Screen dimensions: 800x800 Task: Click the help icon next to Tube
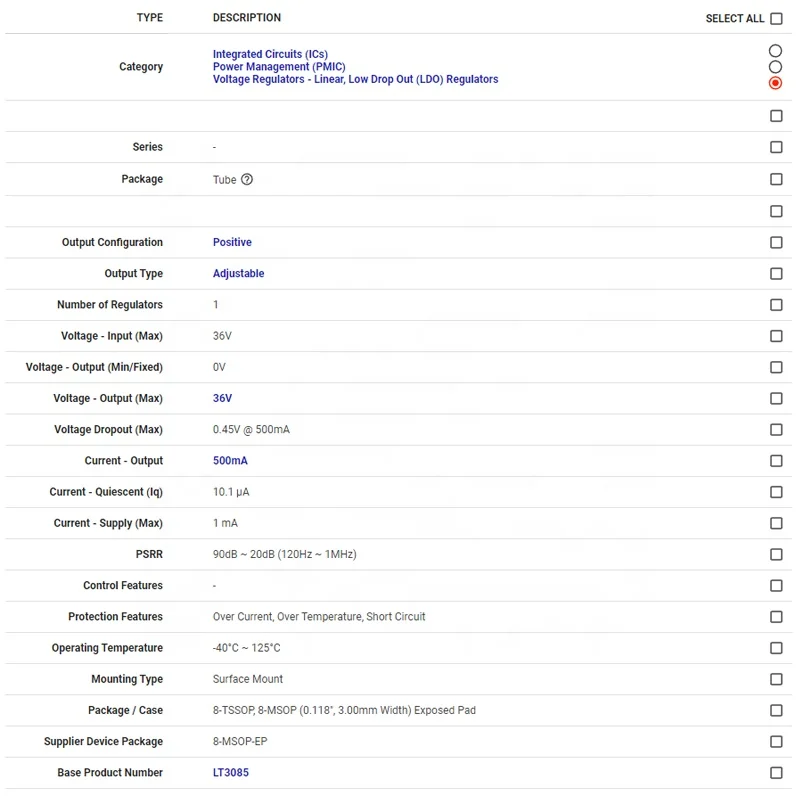pos(247,180)
